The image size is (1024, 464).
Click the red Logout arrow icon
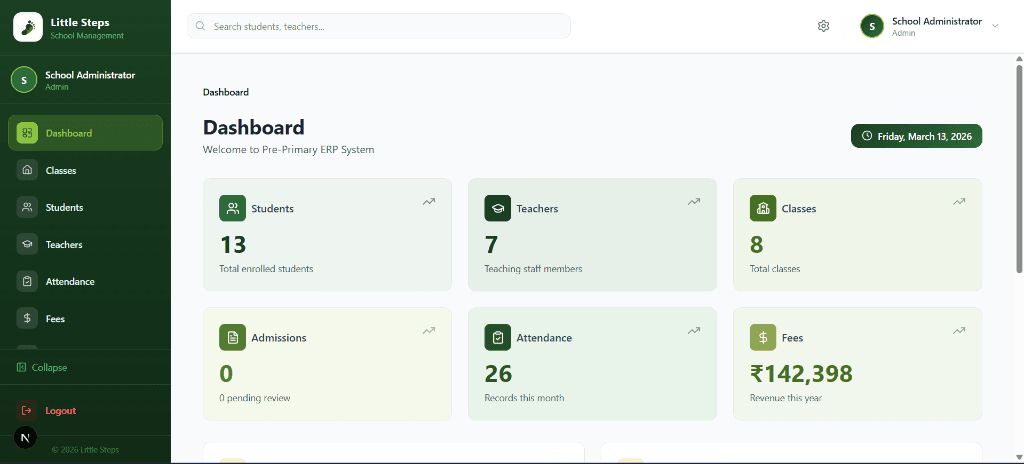[x=27, y=410]
